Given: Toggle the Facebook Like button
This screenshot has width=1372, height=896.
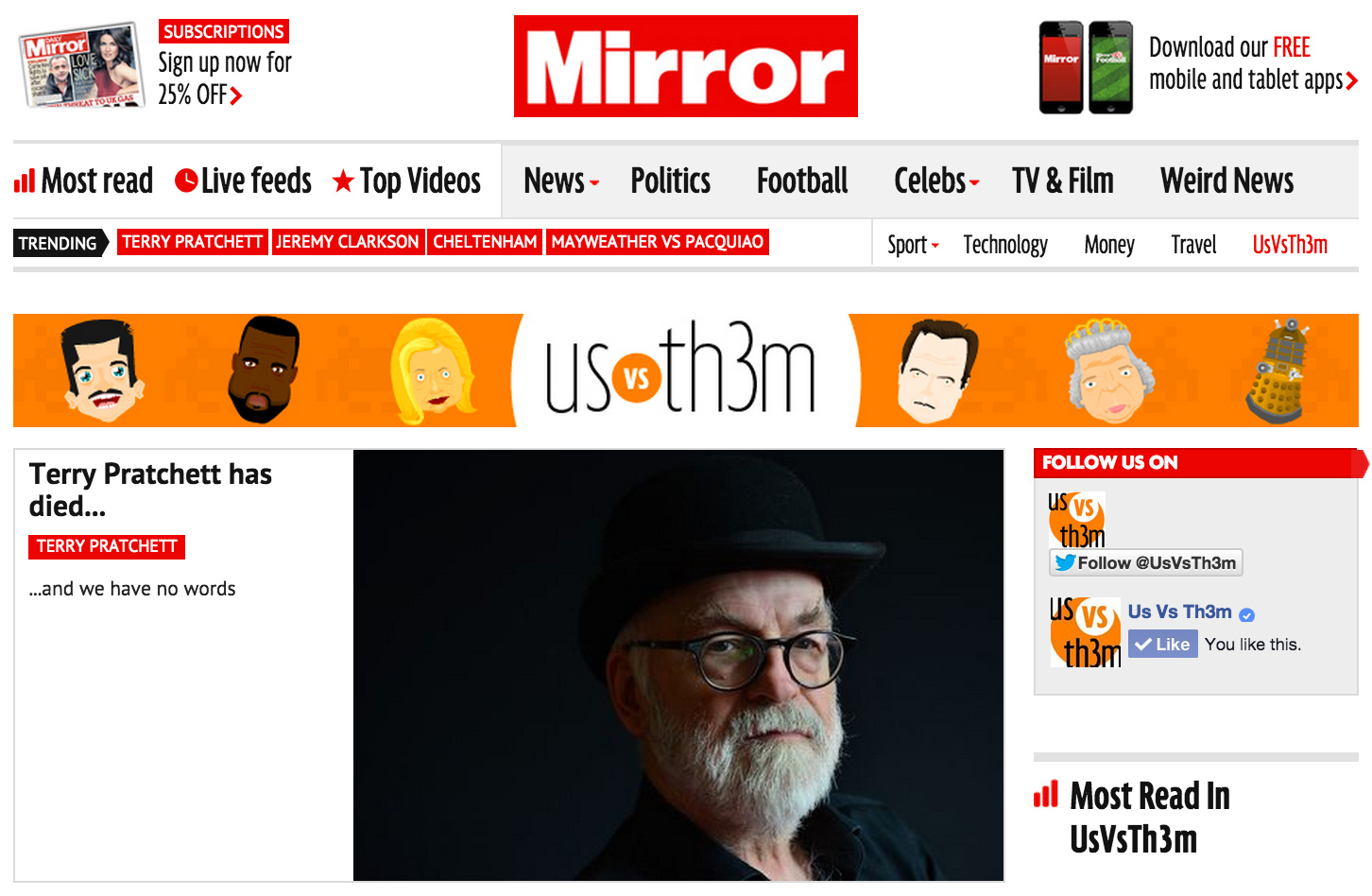Looking at the screenshot, I should click(1163, 644).
